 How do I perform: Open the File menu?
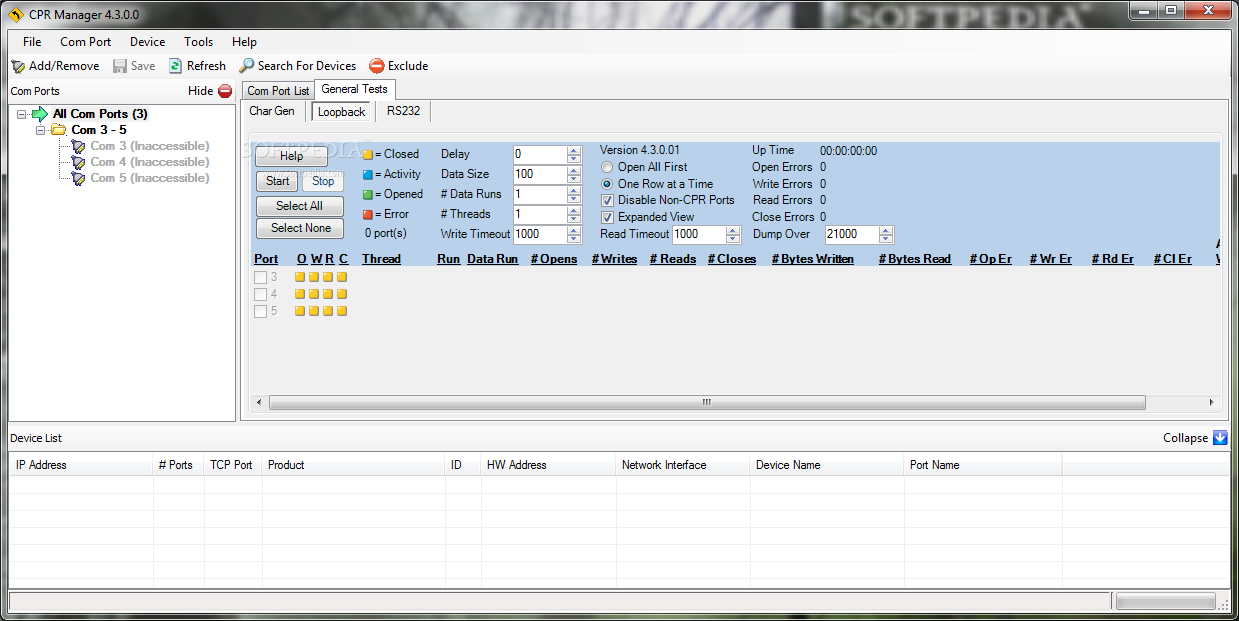pyautogui.click(x=32, y=42)
